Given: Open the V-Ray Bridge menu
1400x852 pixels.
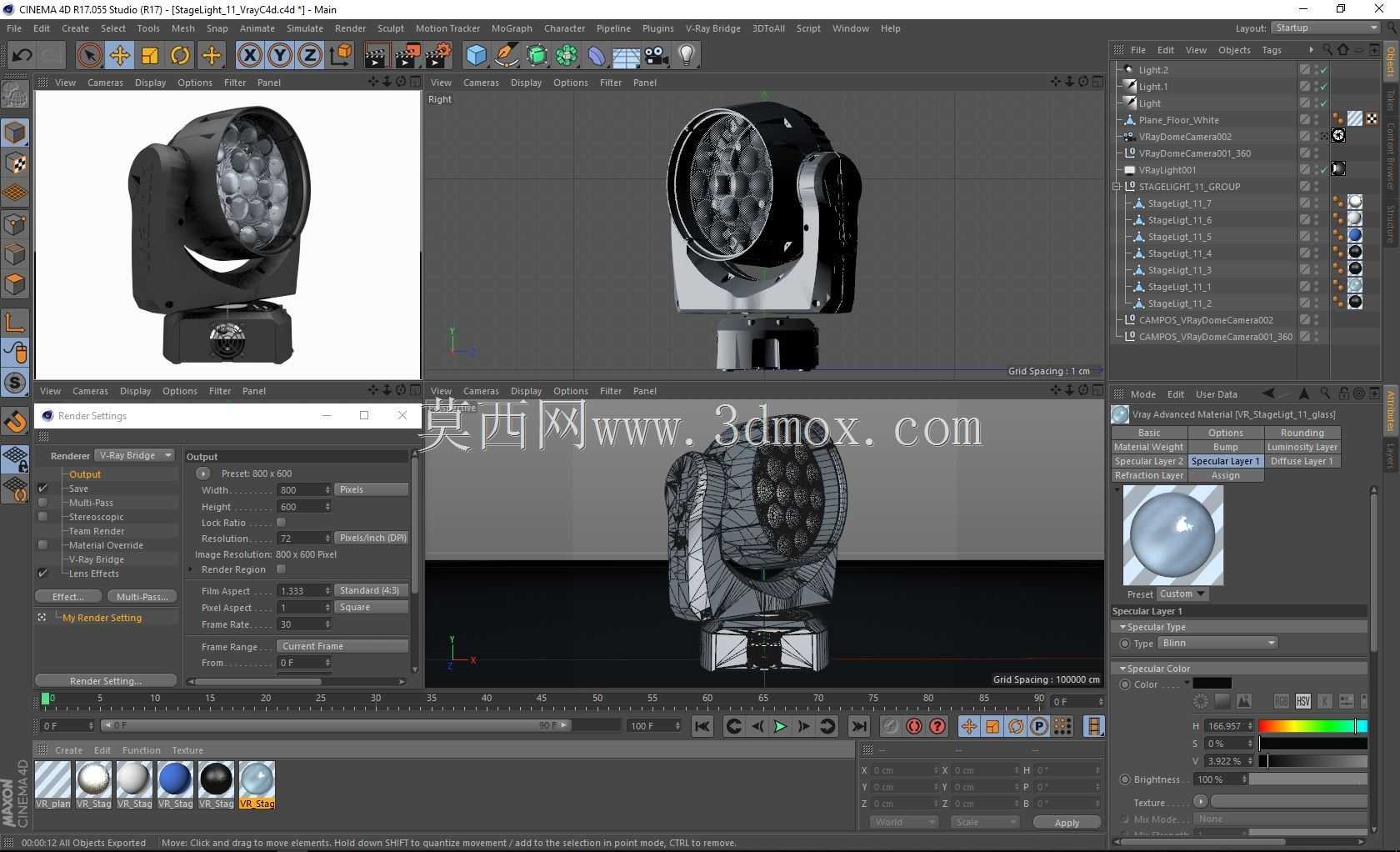Looking at the screenshot, I should (712, 28).
